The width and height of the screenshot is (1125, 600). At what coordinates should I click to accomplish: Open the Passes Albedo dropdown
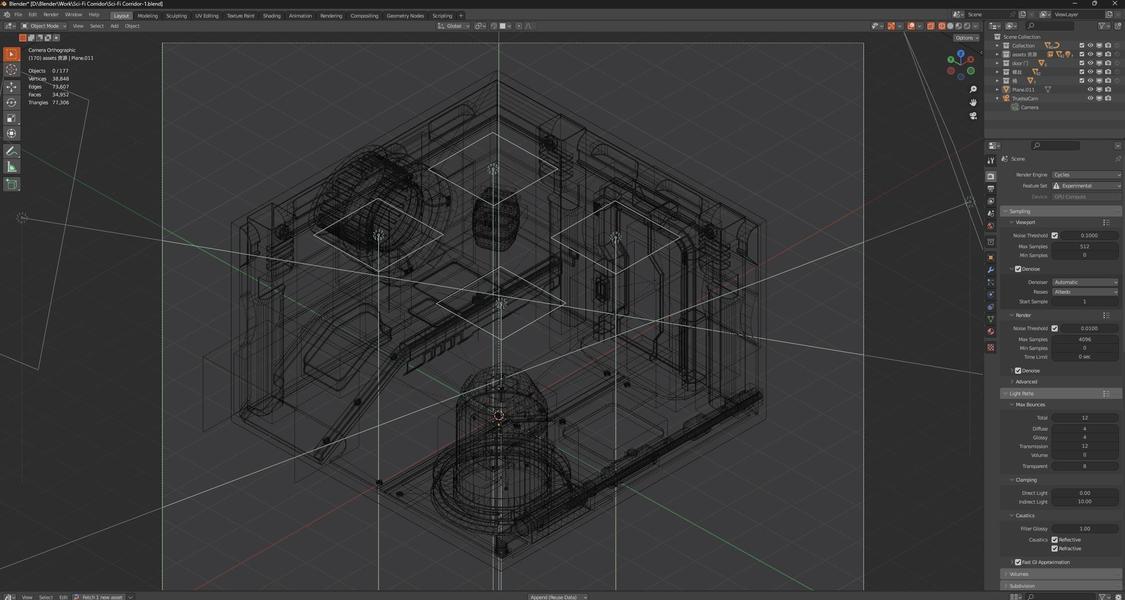coord(1084,292)
